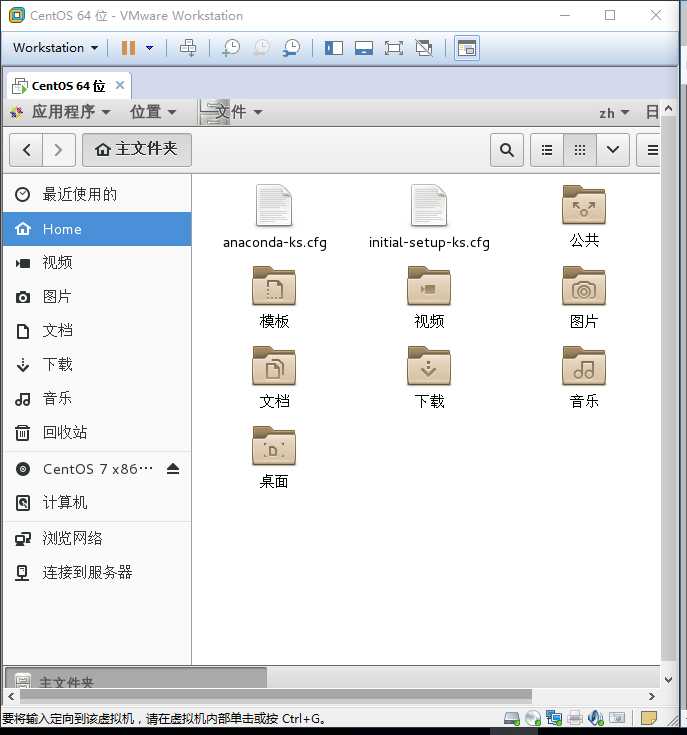Viewport: 687px width, 735px height.
Task: Click the printer status icon
Action: pyautogui.click(x=575, y=718)
